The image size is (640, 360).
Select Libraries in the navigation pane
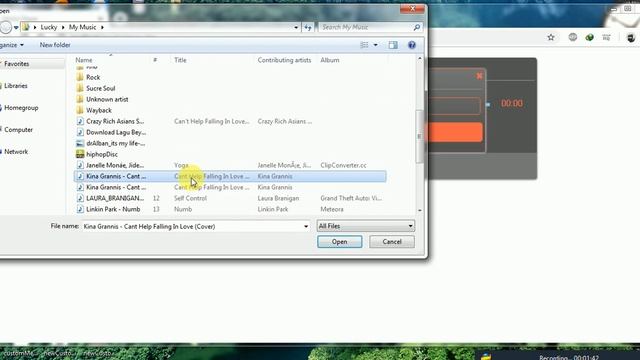tap(16, 86)
